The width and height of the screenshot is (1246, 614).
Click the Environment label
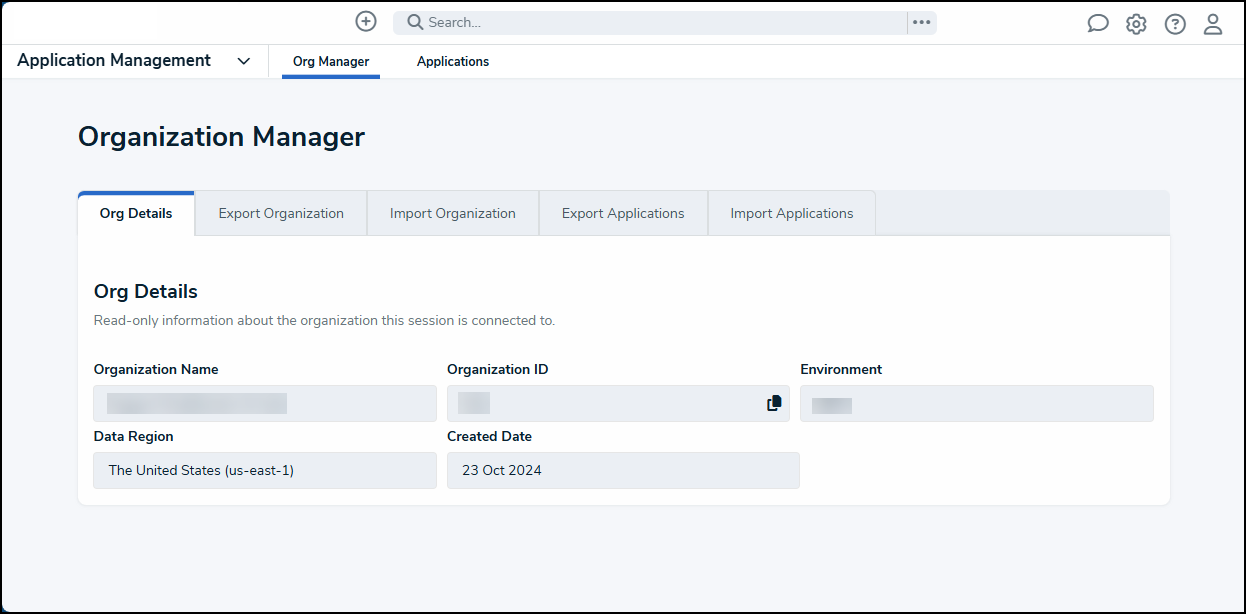841,370
